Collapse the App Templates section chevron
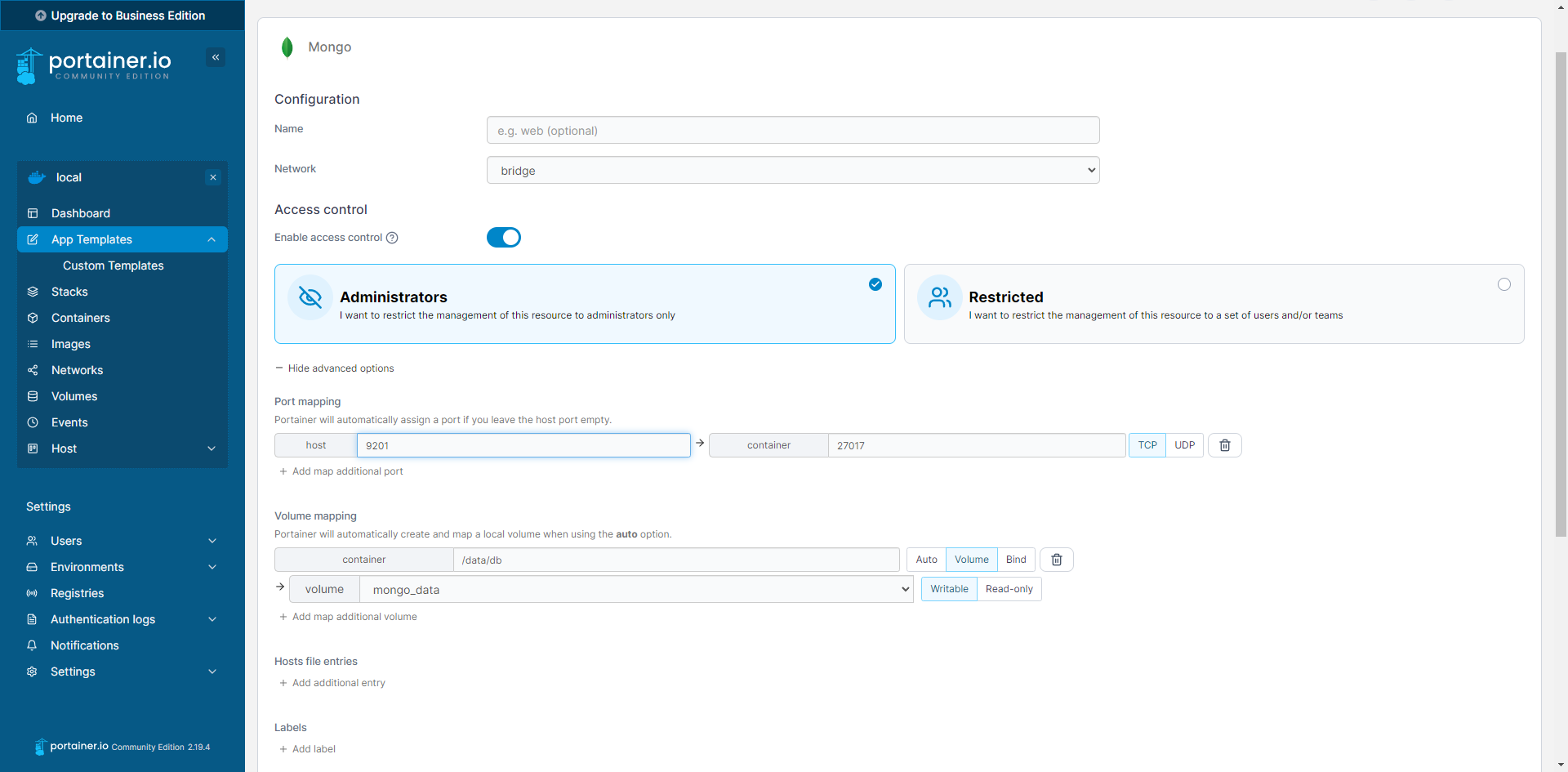 tap(212, 239)
